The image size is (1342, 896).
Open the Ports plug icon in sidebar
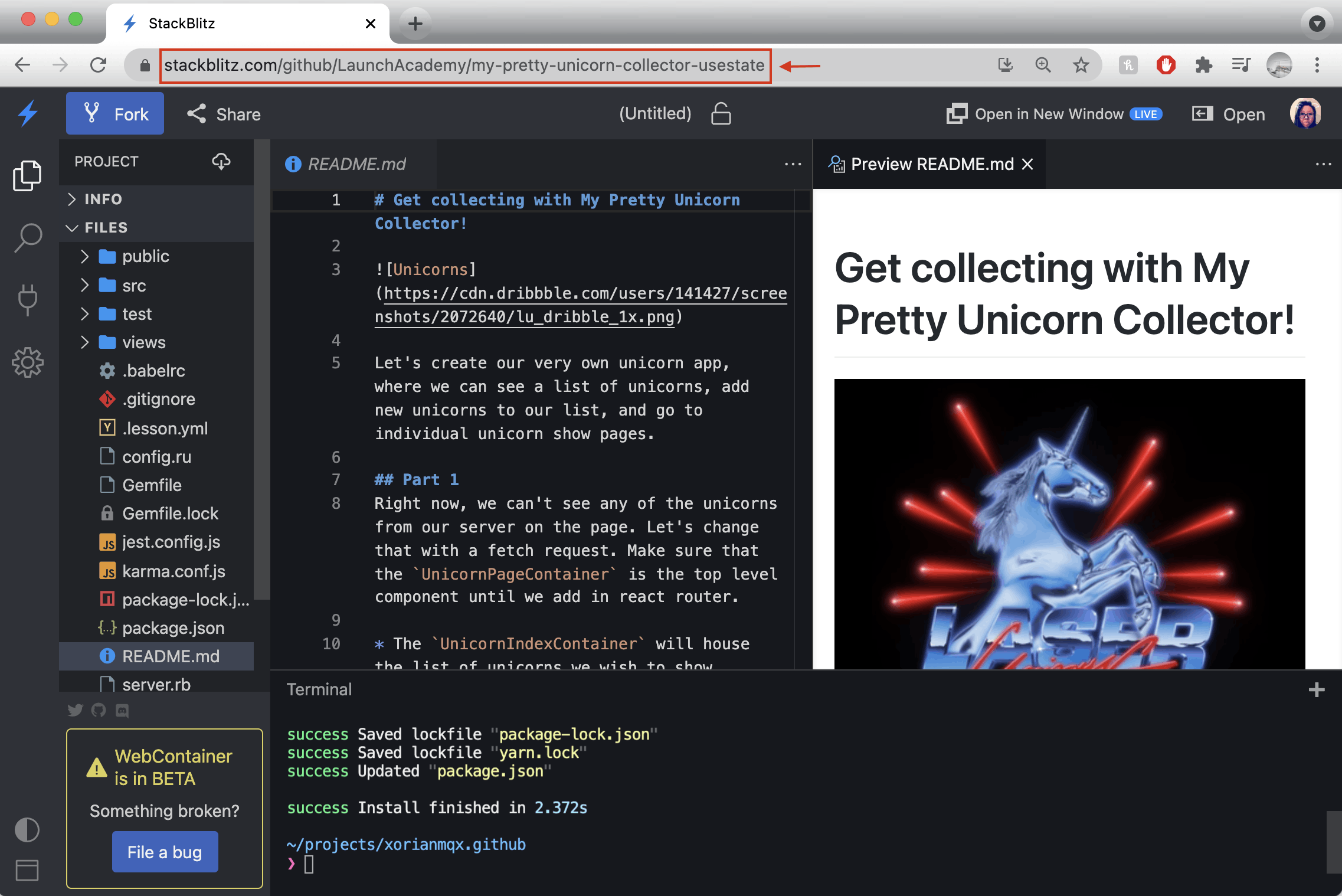point(27,300)
